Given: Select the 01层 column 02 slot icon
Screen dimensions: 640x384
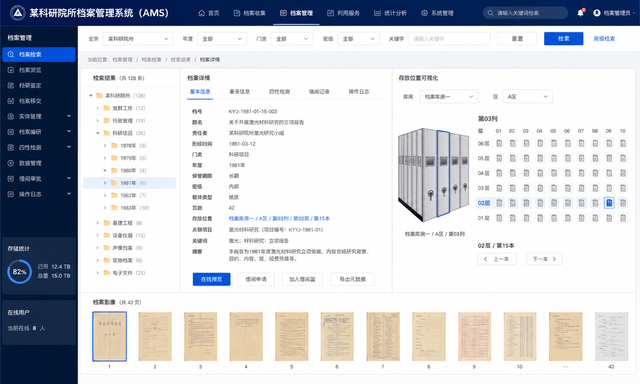Looking at the screenshot, I should tap(513, 218).
